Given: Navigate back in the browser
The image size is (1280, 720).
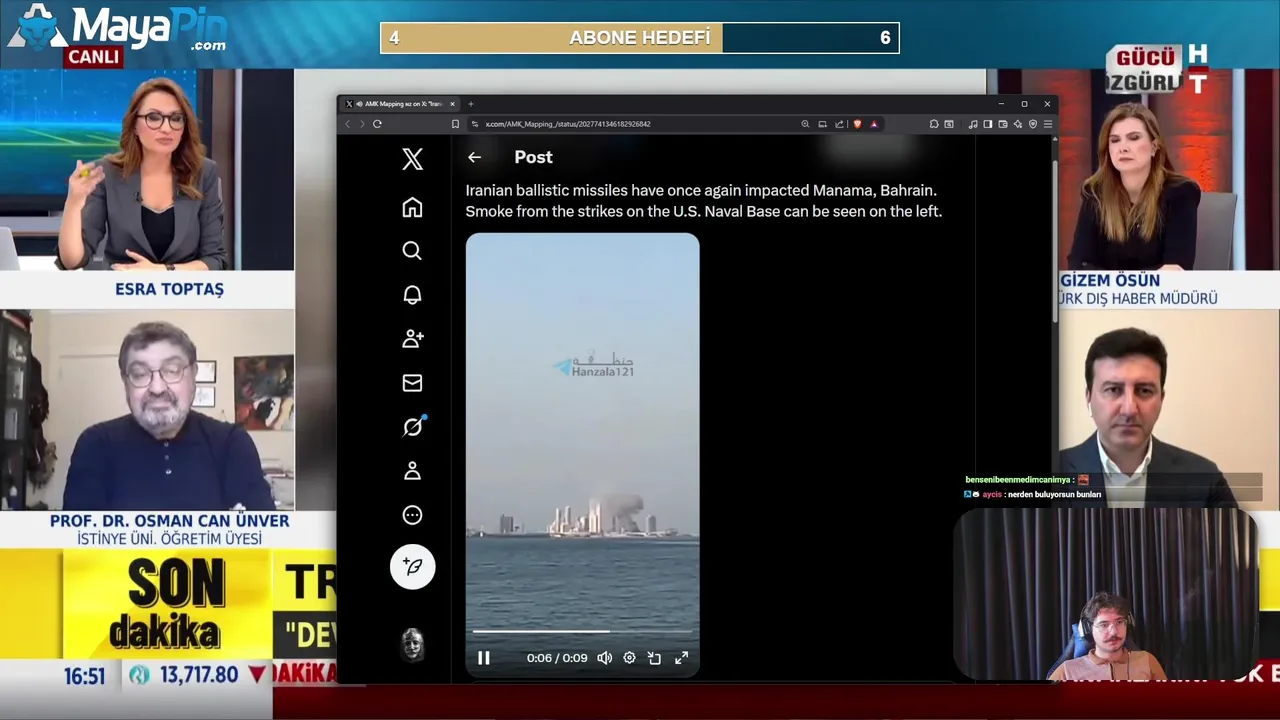Looking at the screenshot, I should point(348,124).
